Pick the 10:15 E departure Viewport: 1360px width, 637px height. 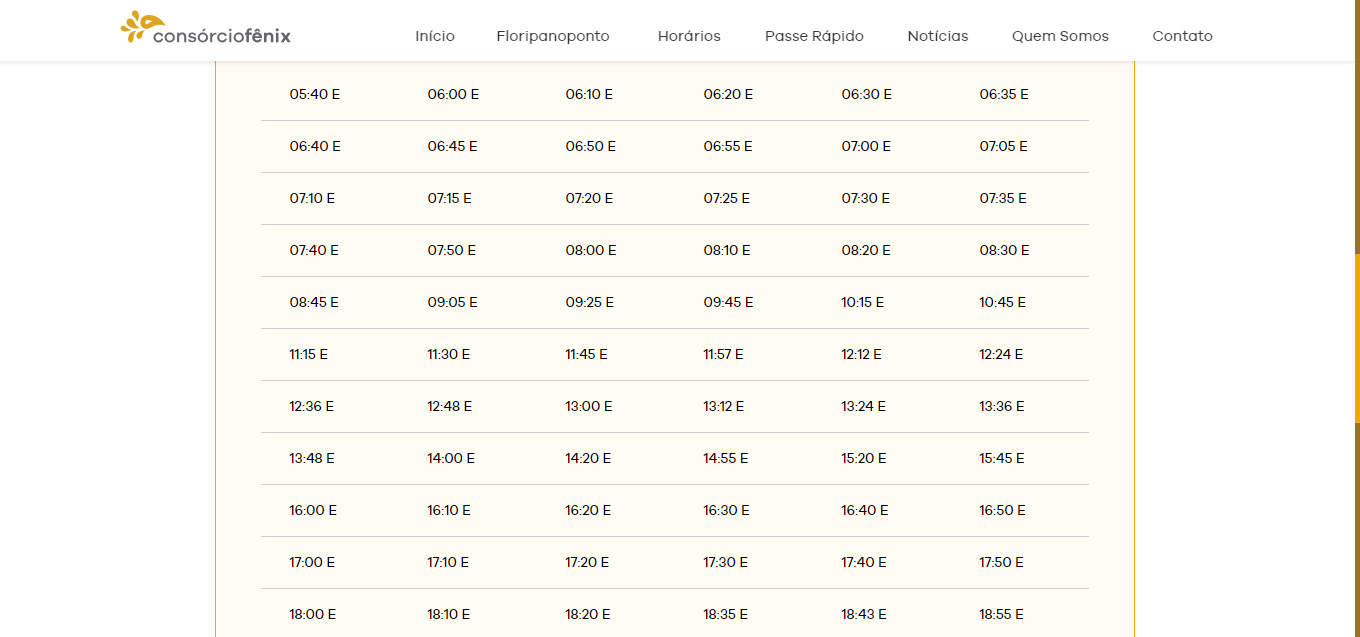point(862,302)
